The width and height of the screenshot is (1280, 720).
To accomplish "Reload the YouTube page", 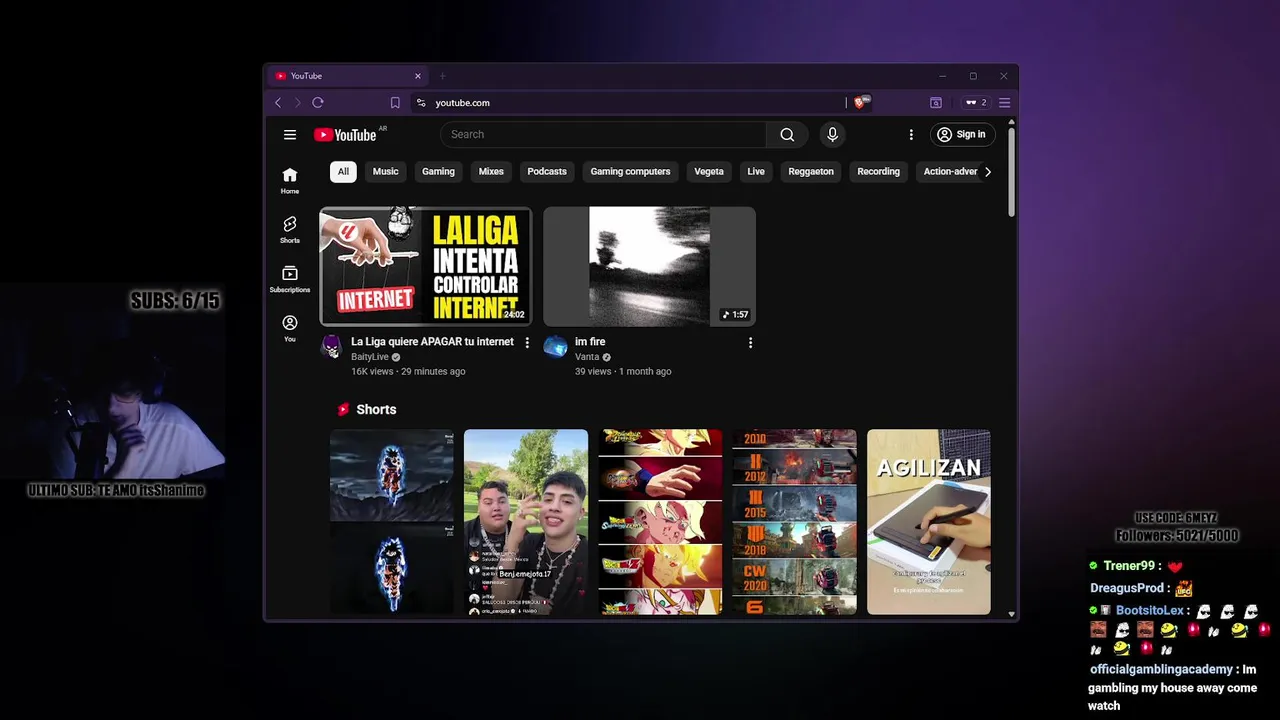I will [318, 103].
